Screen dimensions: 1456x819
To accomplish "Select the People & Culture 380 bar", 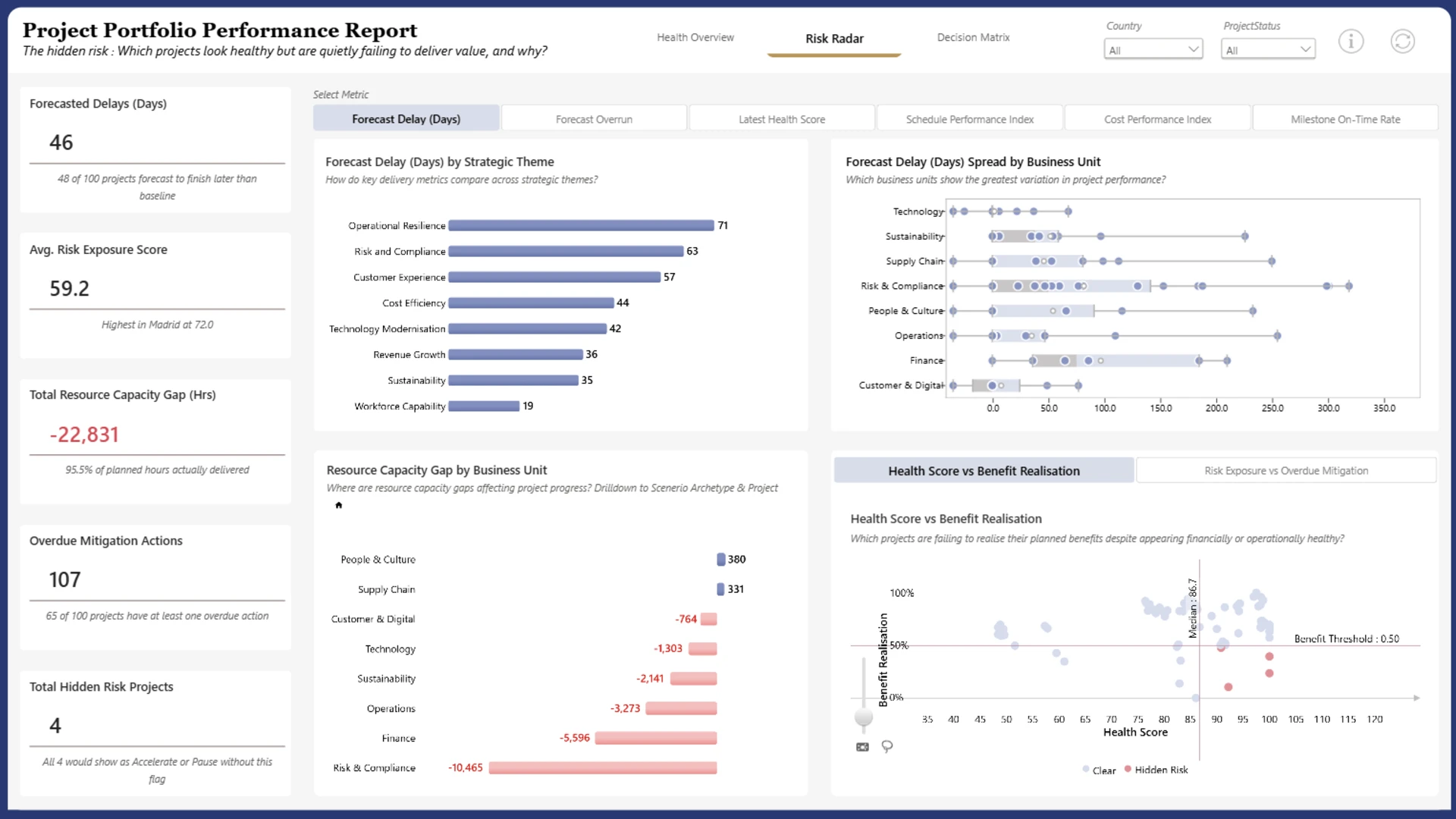I will 721,559.
